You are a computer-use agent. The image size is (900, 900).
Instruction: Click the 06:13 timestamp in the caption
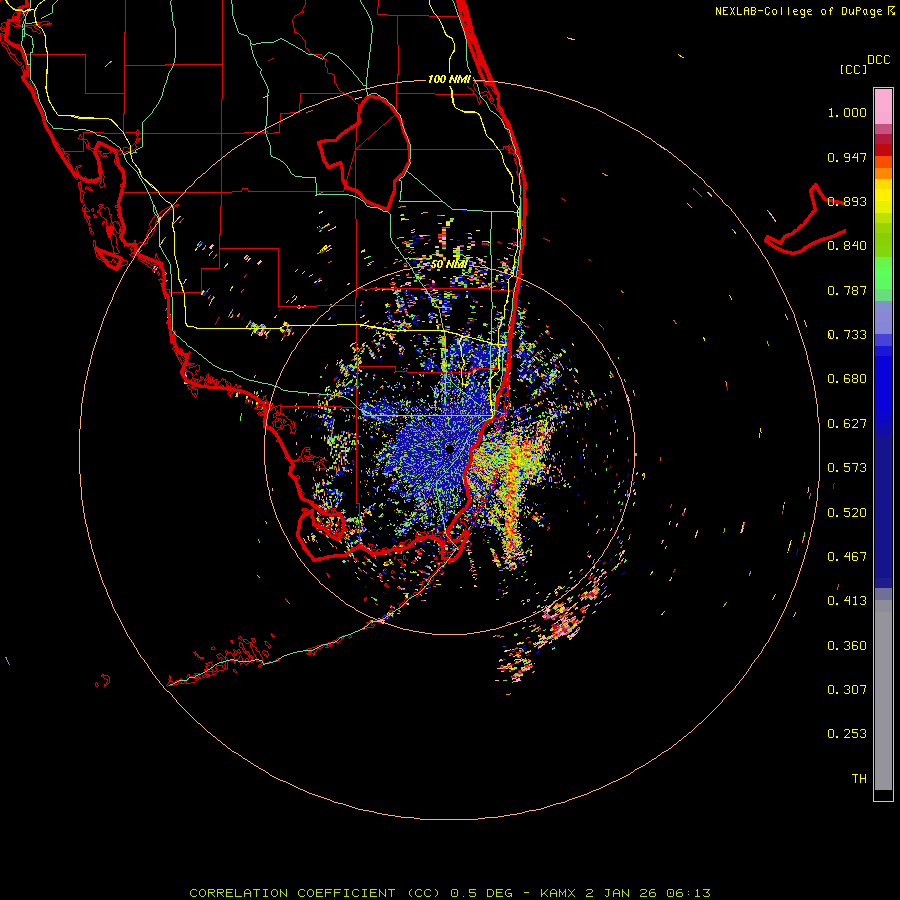688,893
